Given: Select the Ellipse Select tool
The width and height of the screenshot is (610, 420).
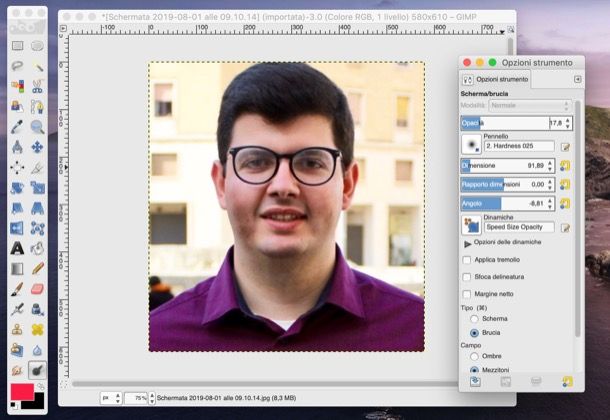Looking at the screenshot, I should 37,46.
